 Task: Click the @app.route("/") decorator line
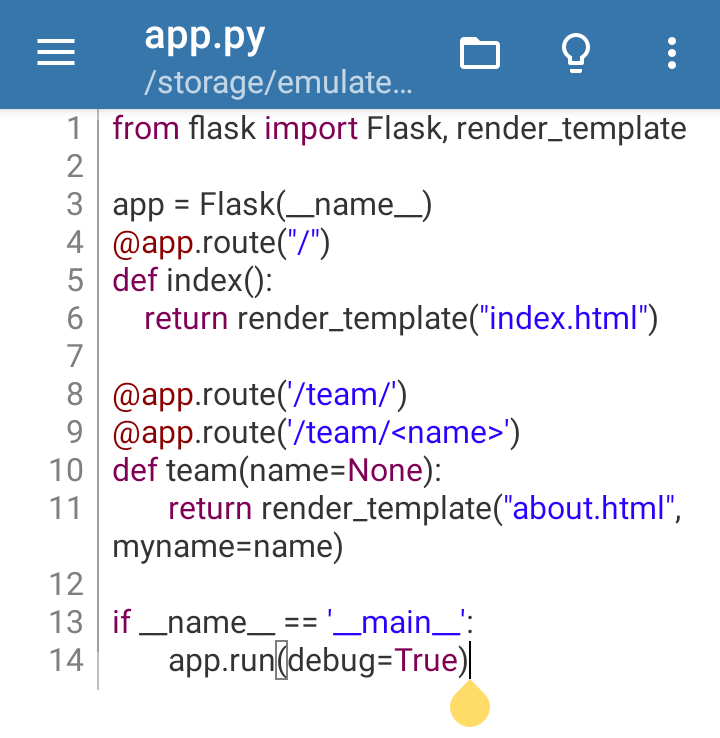(221, 242)
